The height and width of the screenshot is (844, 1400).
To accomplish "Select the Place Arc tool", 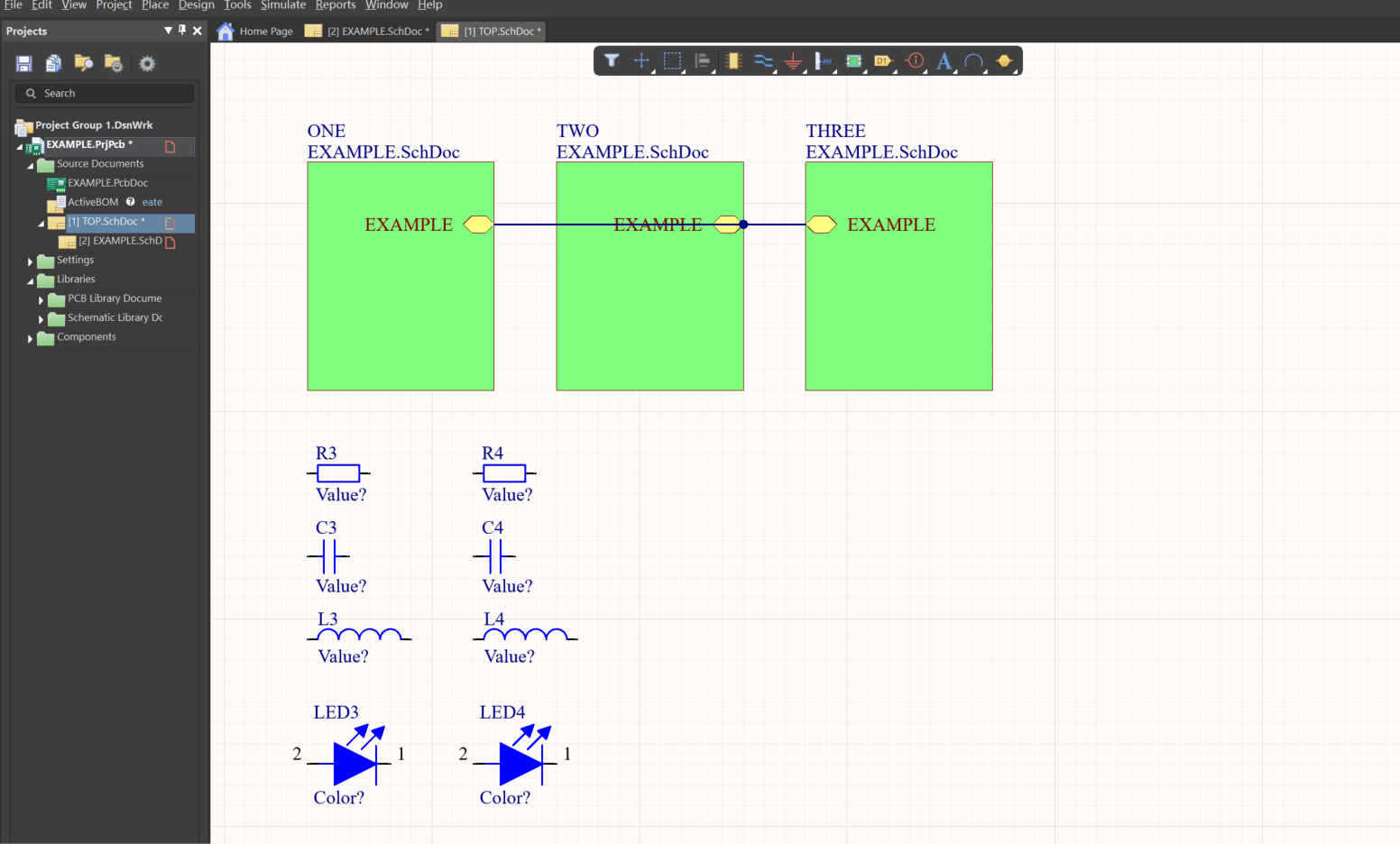I will point(973,60).
